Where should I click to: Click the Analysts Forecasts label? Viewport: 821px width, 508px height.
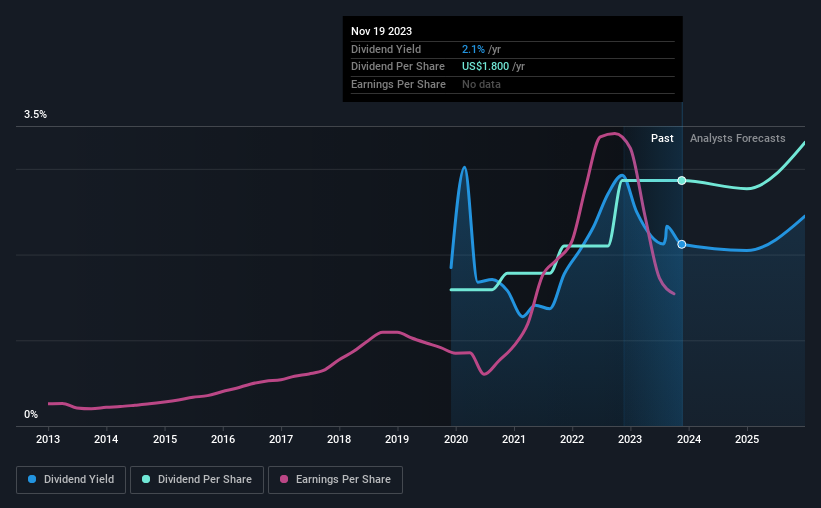click(x=738, y=138)
